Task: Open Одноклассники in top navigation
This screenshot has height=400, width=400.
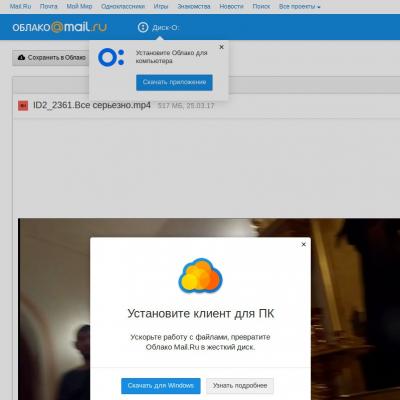Action: click(x=123, y=6)
